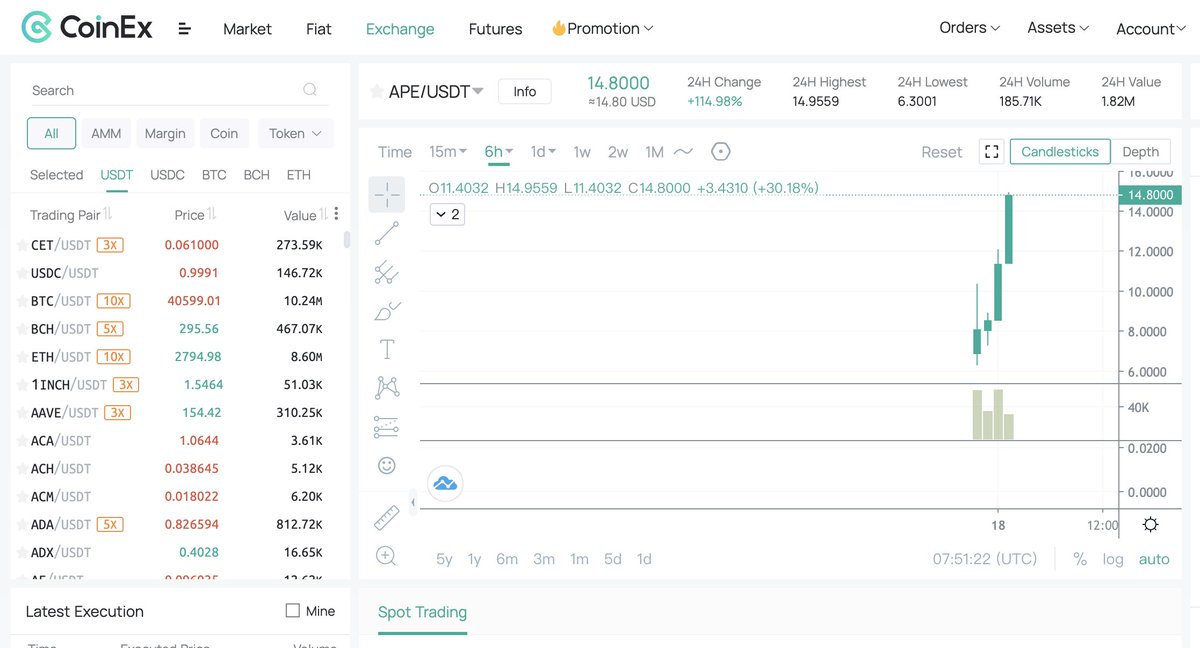Select the crosshair cursor tool
This screenshot has height=648, width=1200.
pyautogui.click(x=387, y=194)
